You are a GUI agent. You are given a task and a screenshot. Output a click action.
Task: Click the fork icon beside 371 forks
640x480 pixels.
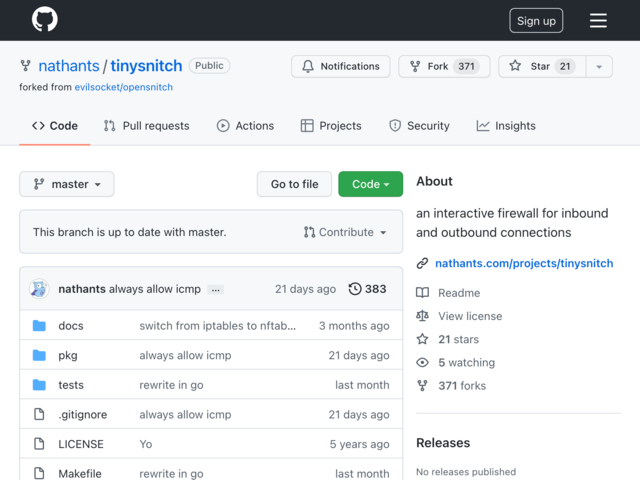coord(422,386)
